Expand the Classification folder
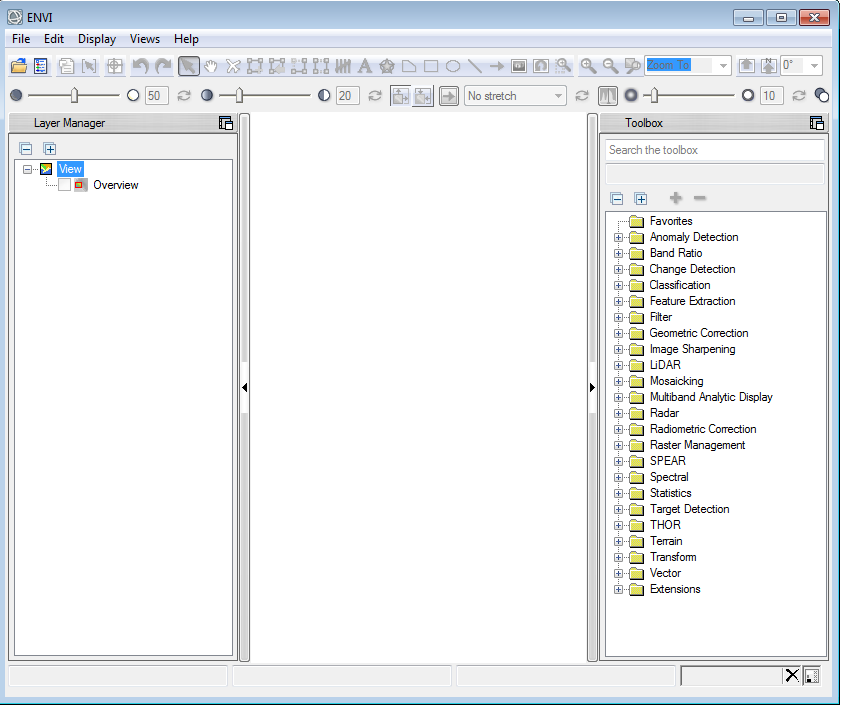This screenshot has height=705, width=841. (618, 285)
